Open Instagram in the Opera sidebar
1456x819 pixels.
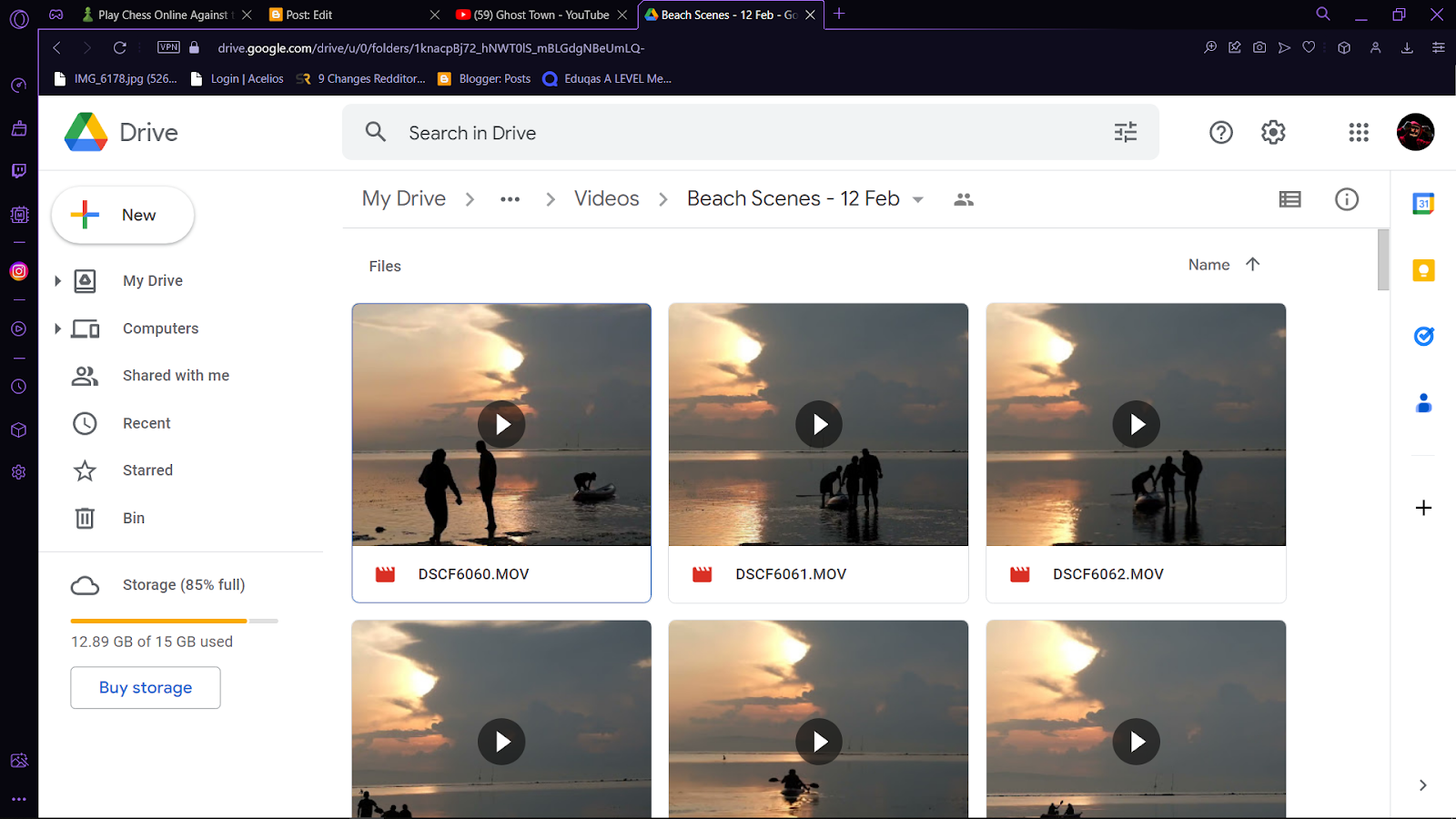19,271
